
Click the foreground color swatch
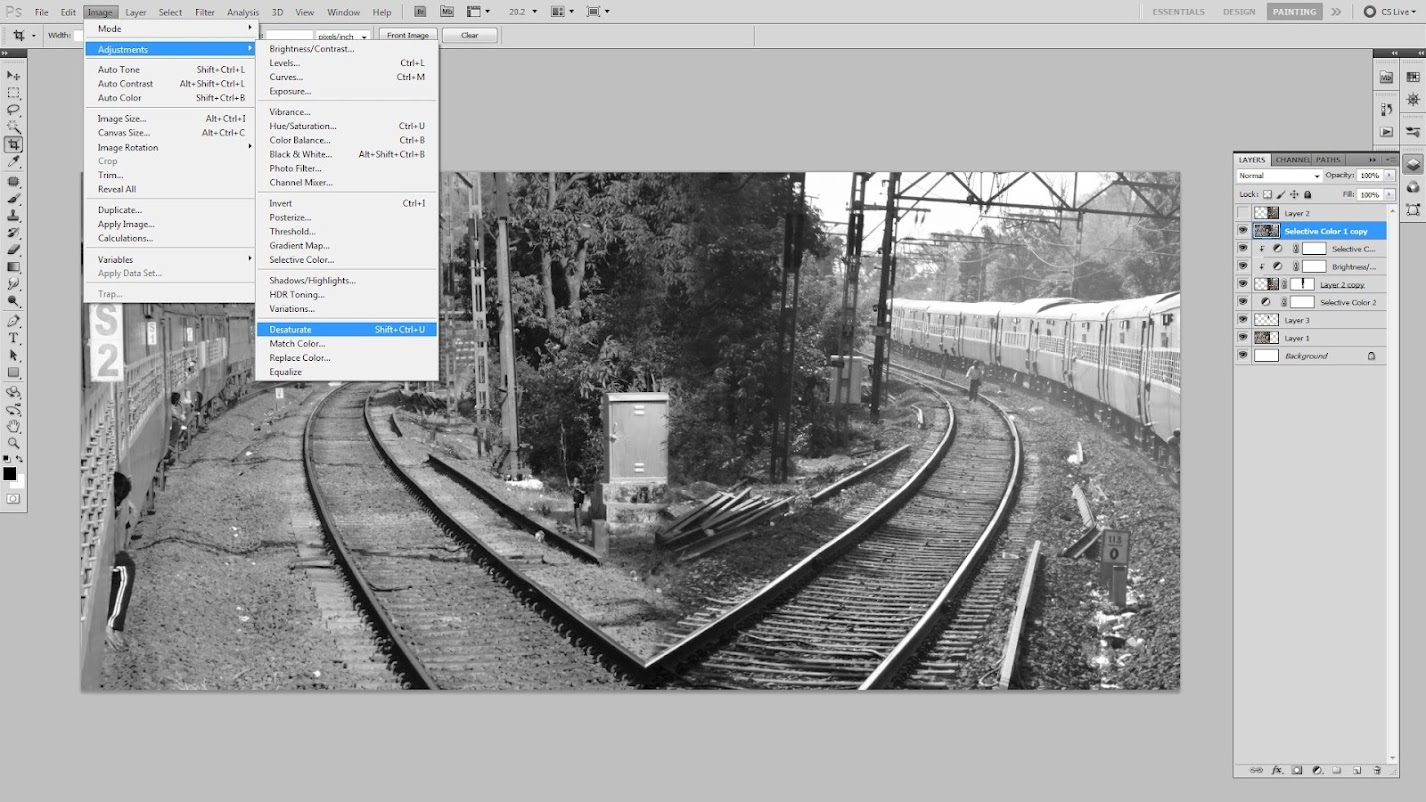pos(9,473)
